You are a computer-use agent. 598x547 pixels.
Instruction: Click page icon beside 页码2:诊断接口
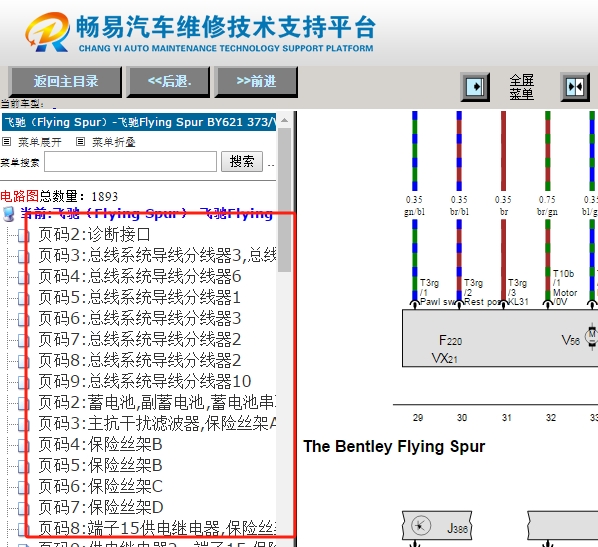pos(23,236)
